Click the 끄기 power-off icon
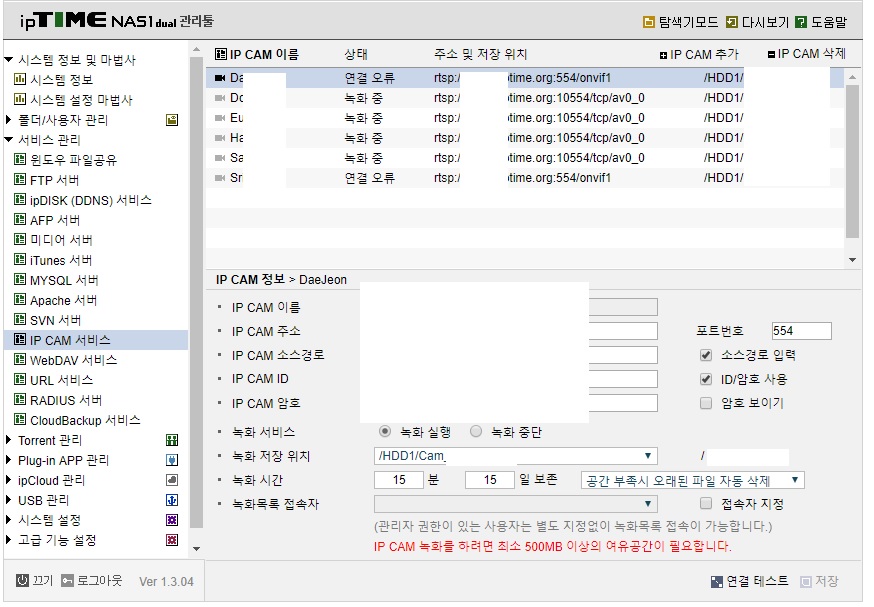 point(22,581)
